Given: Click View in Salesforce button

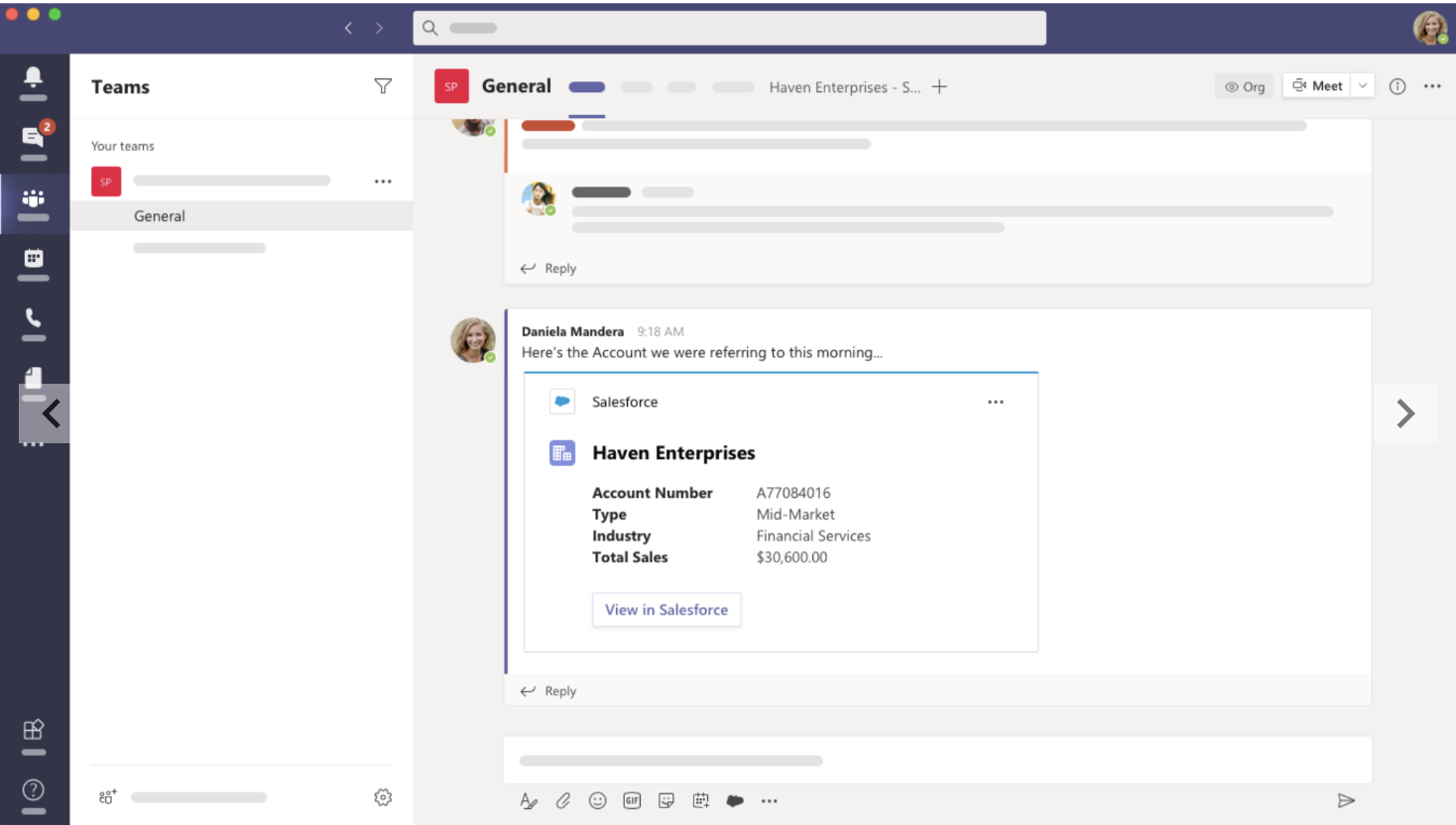Looking at the screenshot, I should click(667, 610).
